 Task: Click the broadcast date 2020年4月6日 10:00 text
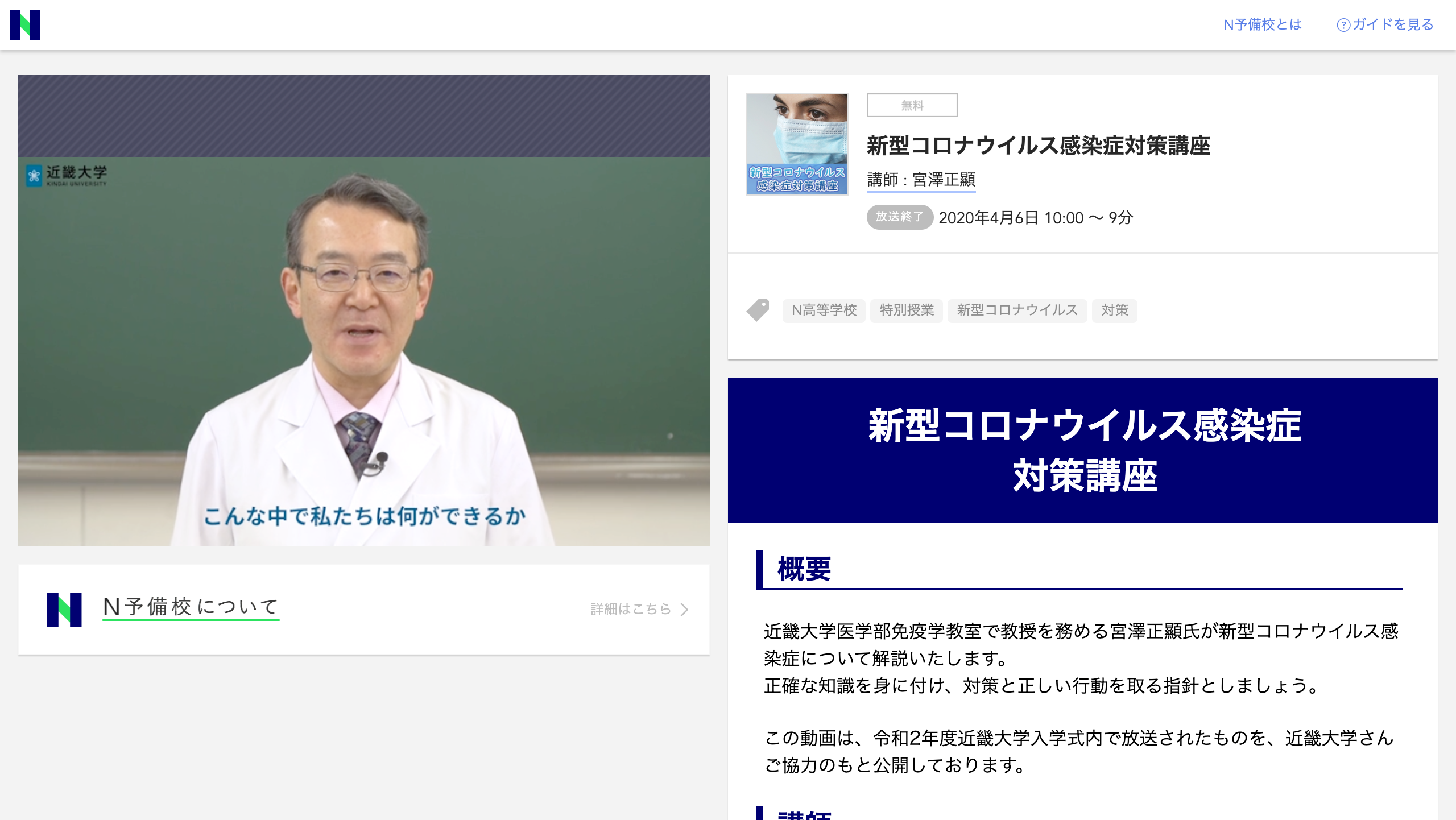(1011, 218)
